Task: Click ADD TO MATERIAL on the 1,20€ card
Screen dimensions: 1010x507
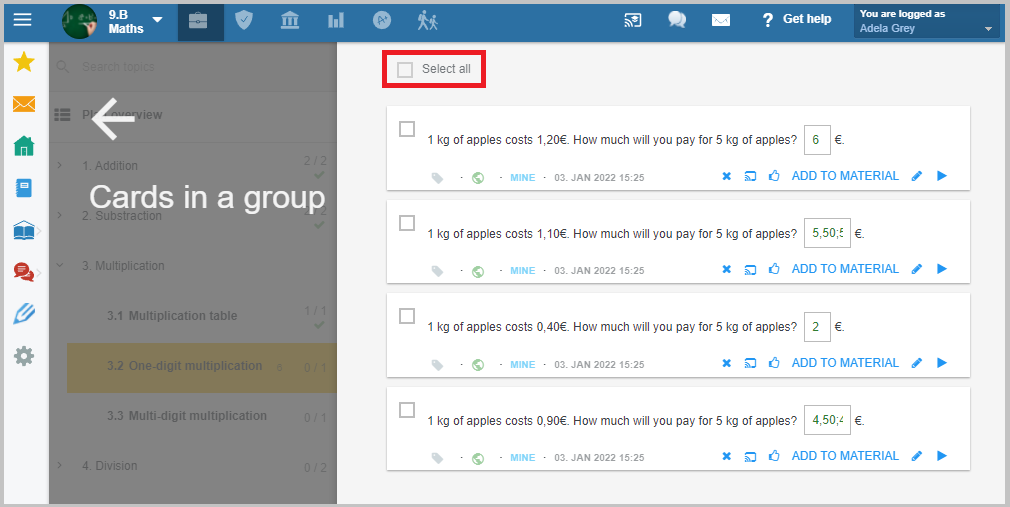Action: tap(845, 176)
